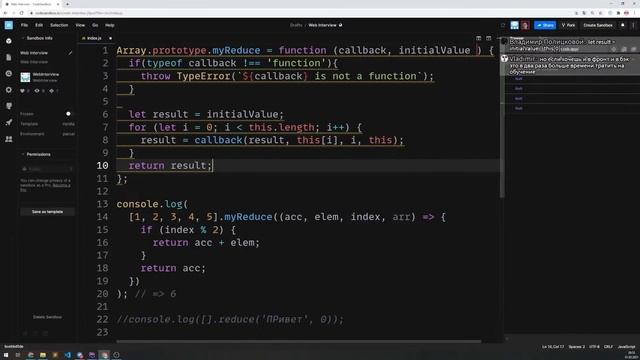Viewport: 640px width, 360px height.
Task: Click the Ln Col status bar entry
Action: (553, 347)
